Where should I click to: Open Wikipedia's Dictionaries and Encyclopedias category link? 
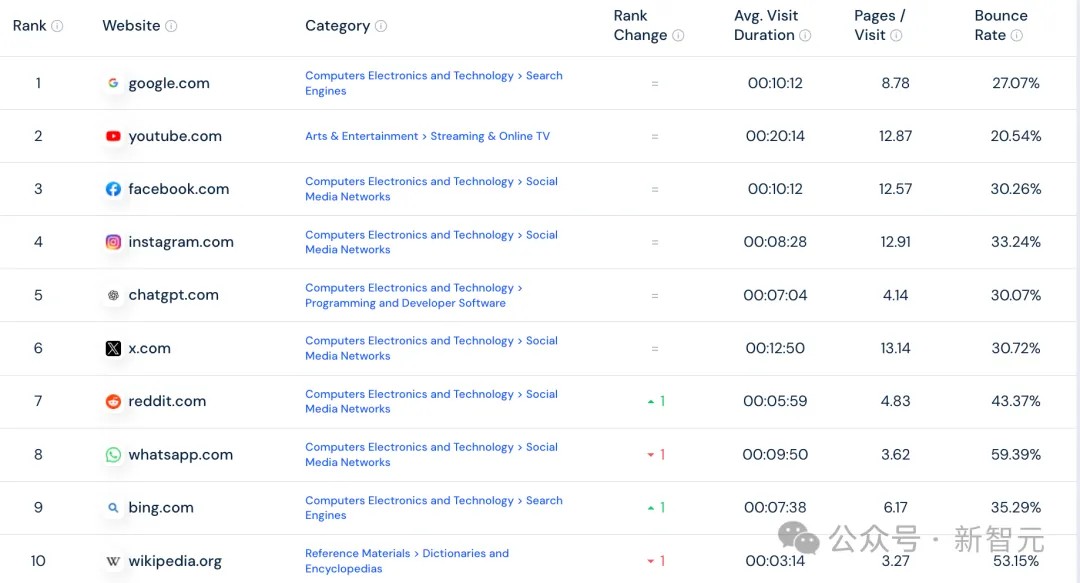click(407, 561)
